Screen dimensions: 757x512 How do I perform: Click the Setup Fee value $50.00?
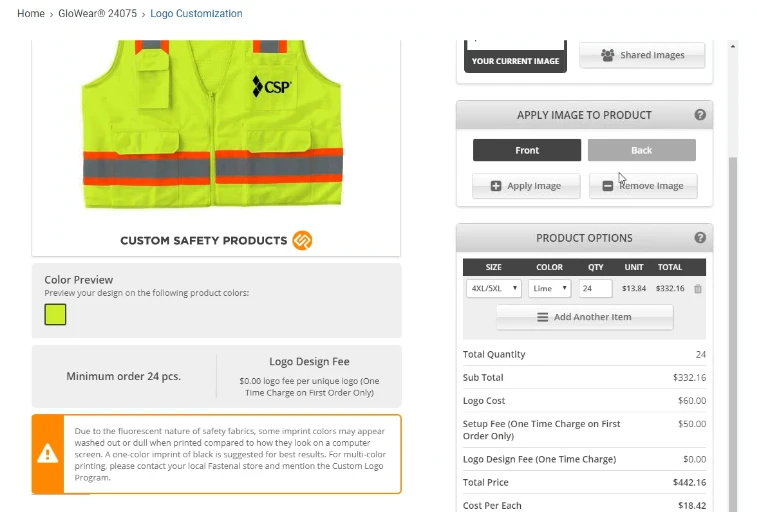click(x=692, y=424)
